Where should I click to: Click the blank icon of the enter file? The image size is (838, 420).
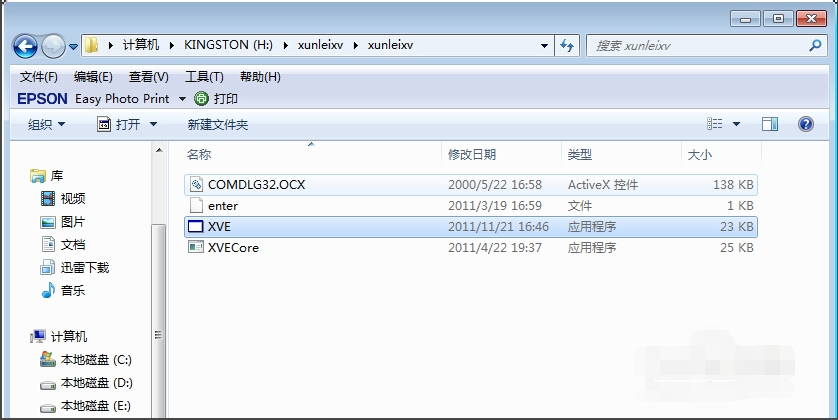(x=196, y=206)
